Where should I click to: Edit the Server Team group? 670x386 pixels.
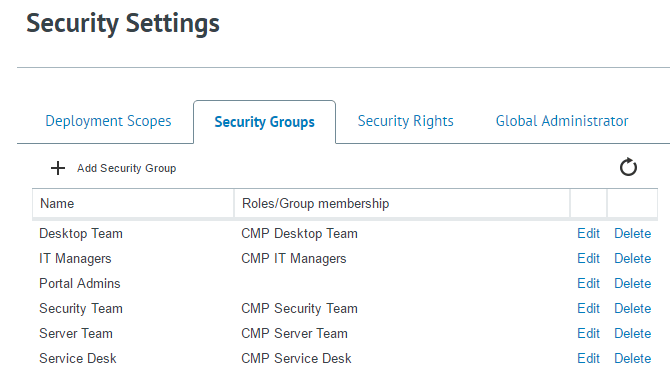tap(588, 333)
